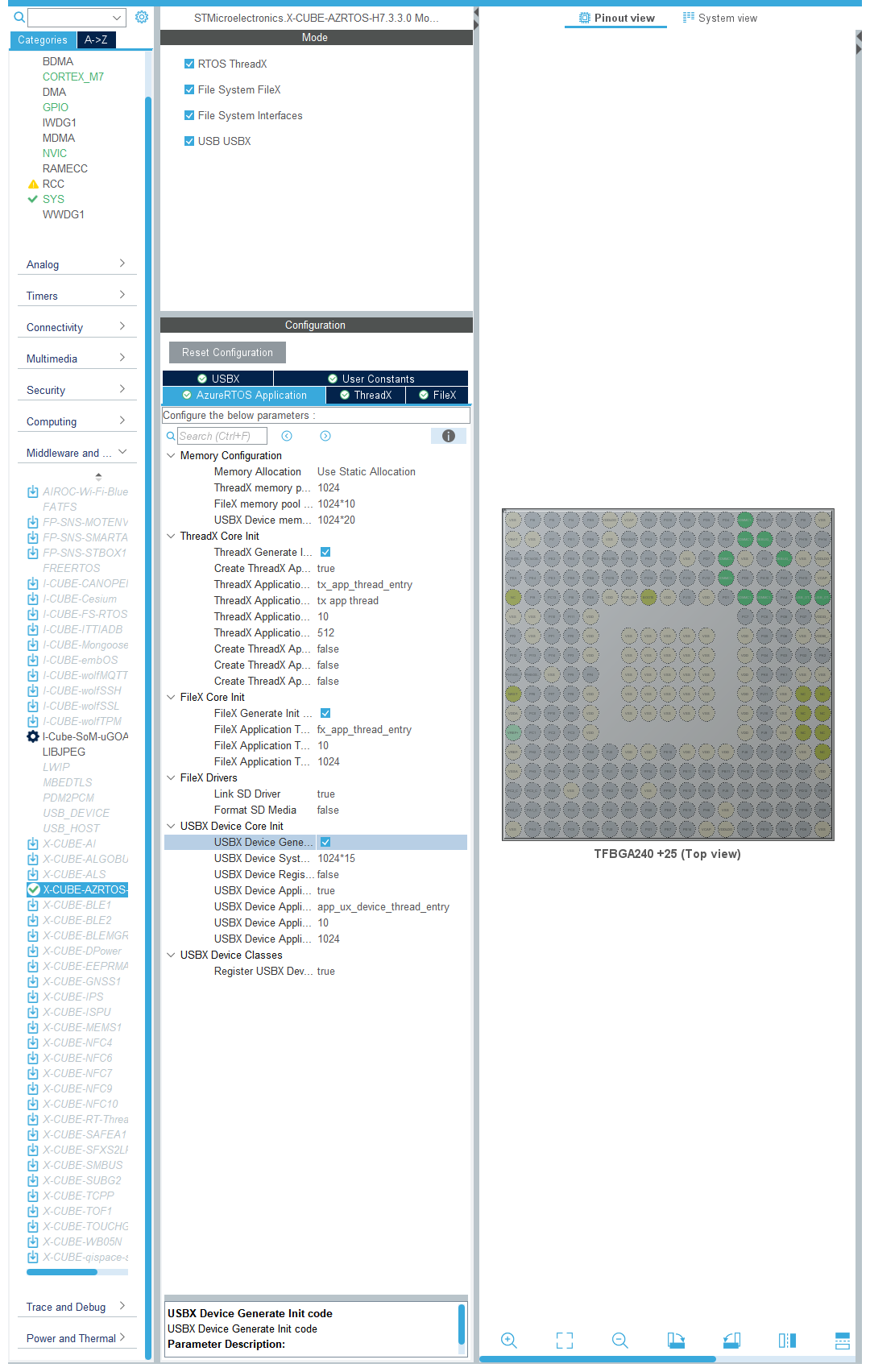Open the NVIC peripheral entry
Image resolution: width=870 pixels, height=1372 pixels.
55,153
